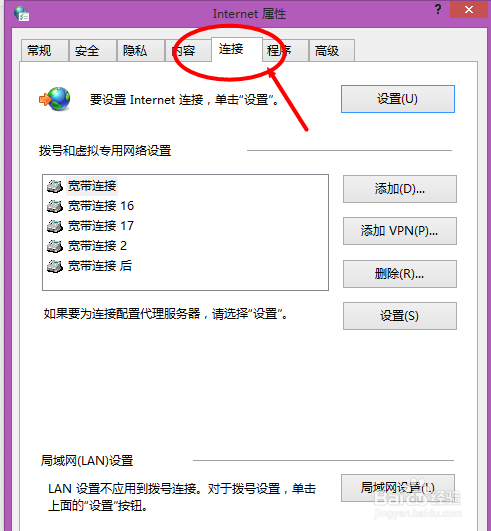
Task: Select the modem icon beside 宽带连接 2
Action: point(55,246)
